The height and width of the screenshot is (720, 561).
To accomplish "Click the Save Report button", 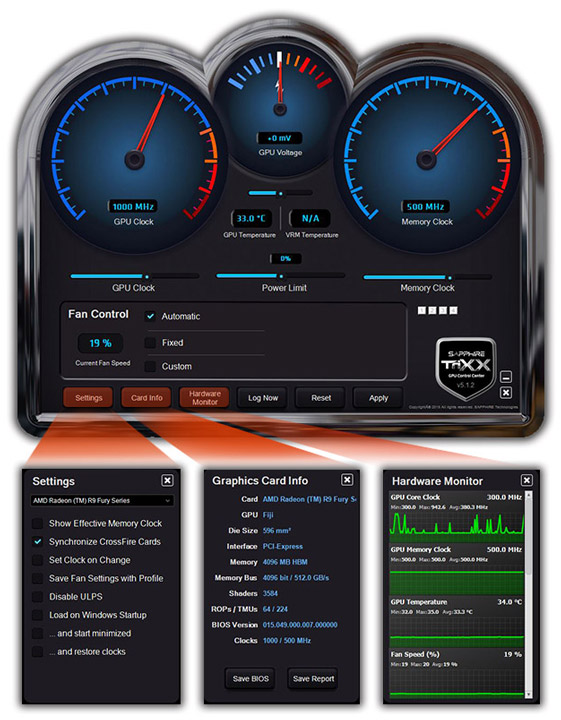I will [313, 679].
